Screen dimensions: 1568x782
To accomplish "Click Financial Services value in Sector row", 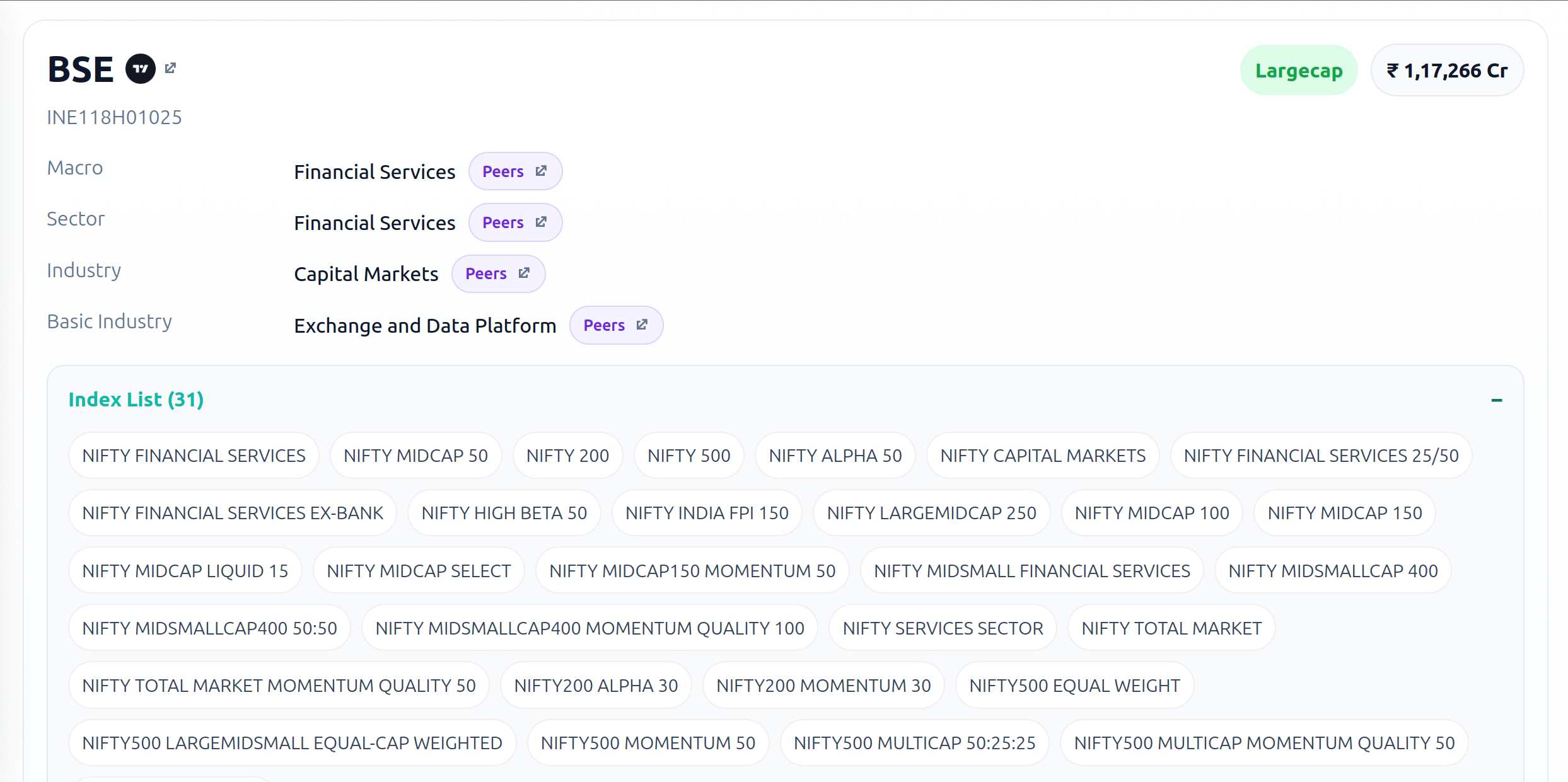I will pyautogui.click(x=375, y=223).
